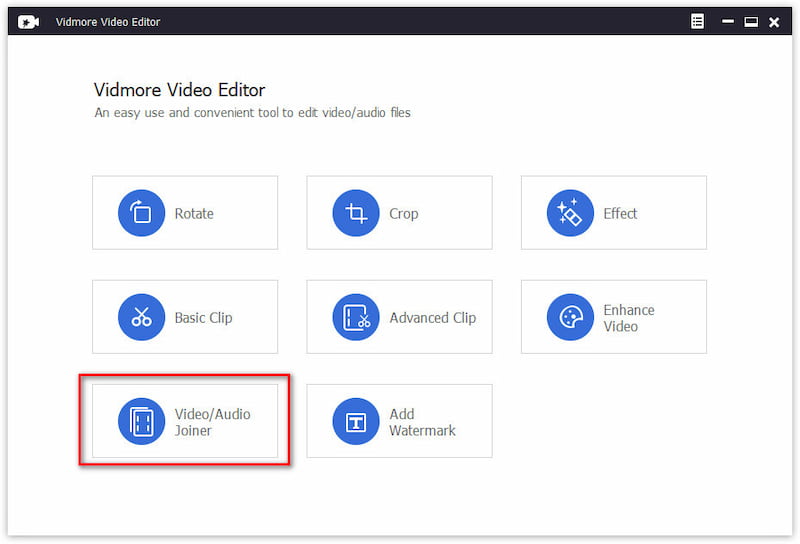Click the Advanced Clip icon
Viewport: 800px width, 544px height.
point(356,317)
